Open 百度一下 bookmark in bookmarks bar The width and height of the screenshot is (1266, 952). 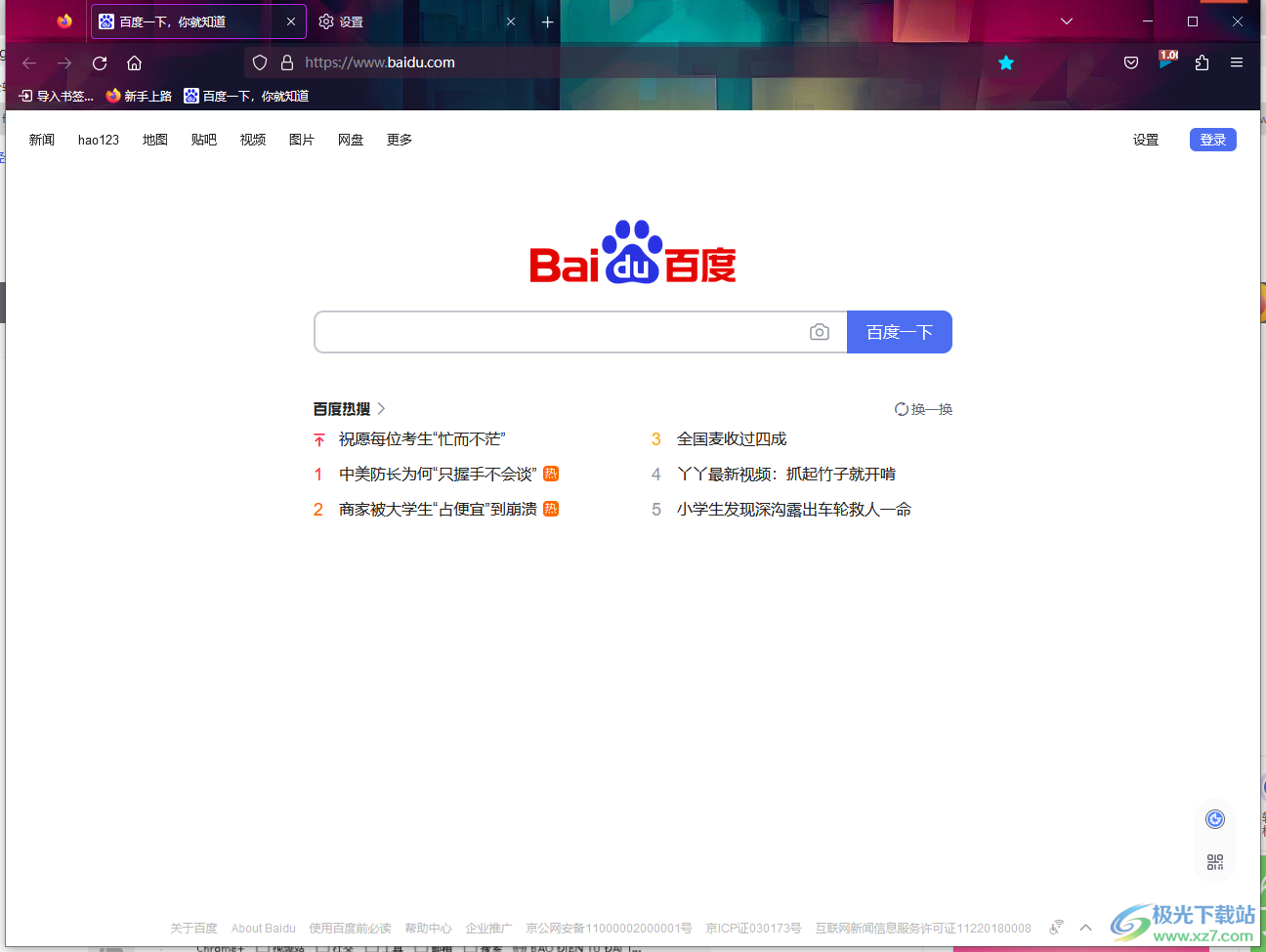(x=246, y=96)
